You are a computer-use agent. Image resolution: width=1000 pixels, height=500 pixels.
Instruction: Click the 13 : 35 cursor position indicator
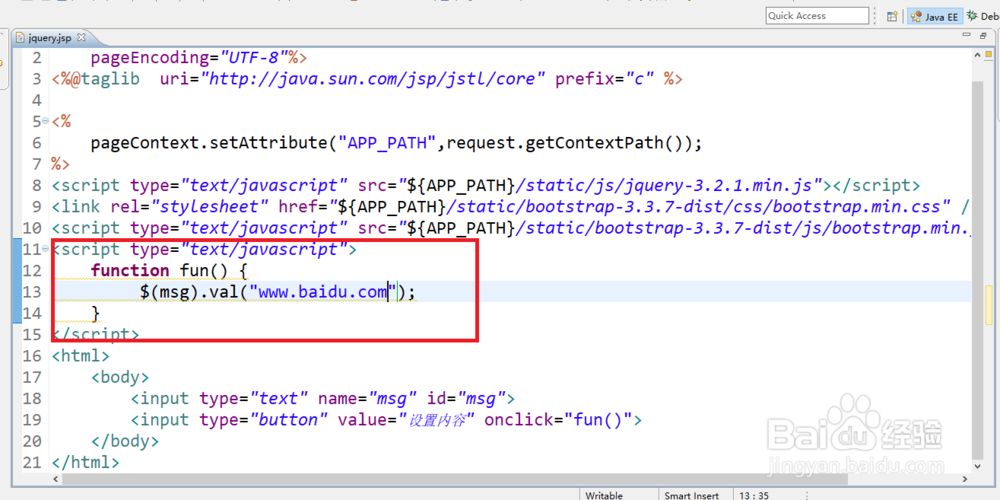[x=753, y=495]
